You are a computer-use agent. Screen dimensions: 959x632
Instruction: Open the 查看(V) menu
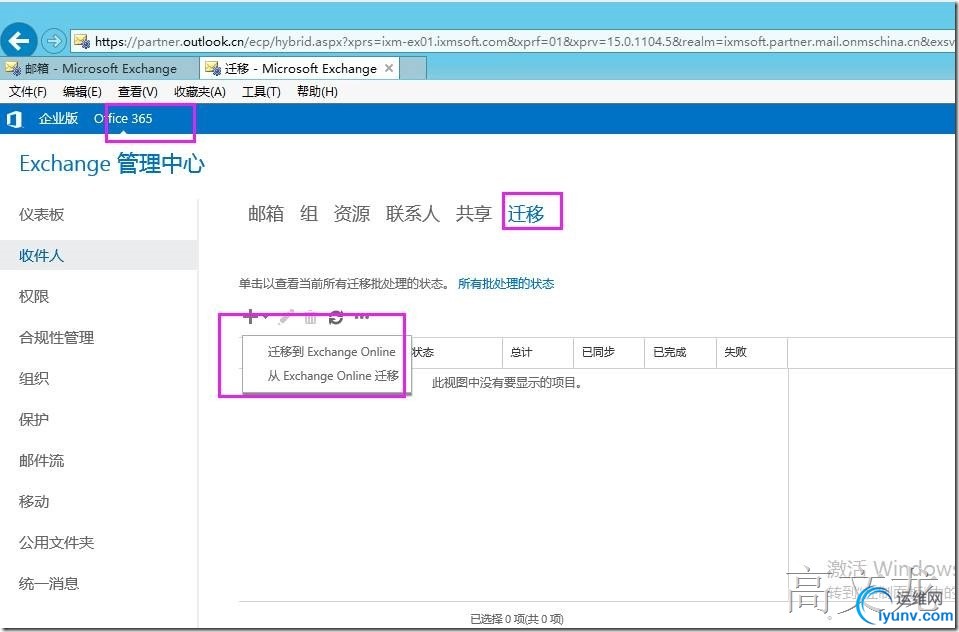tap(138, 92)
